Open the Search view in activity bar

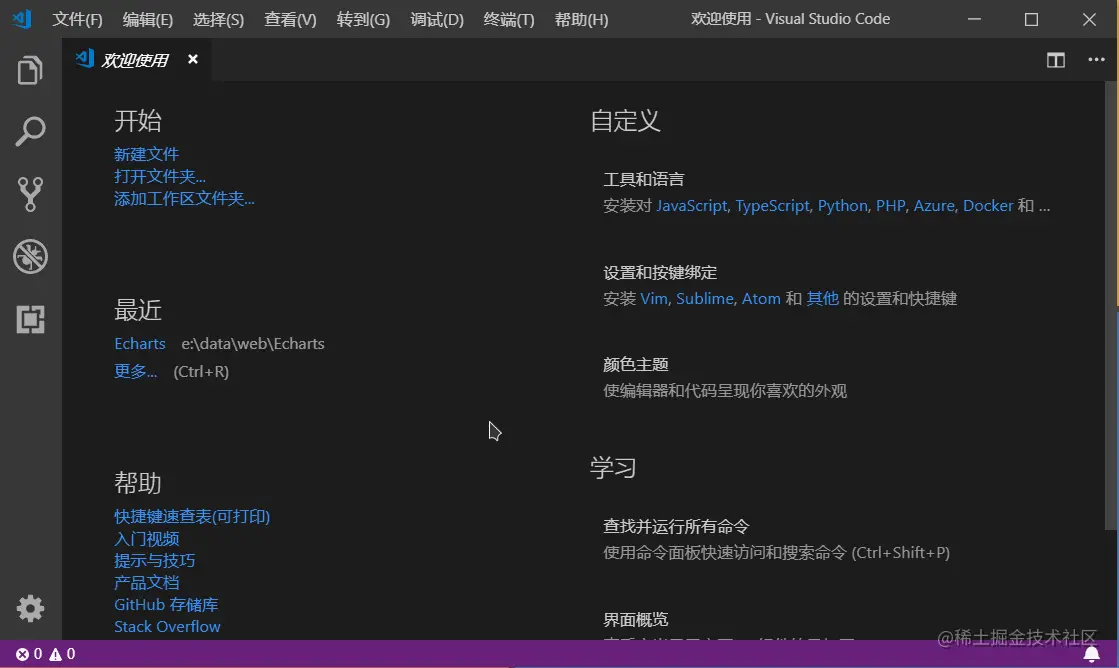[x=30, y=132]
